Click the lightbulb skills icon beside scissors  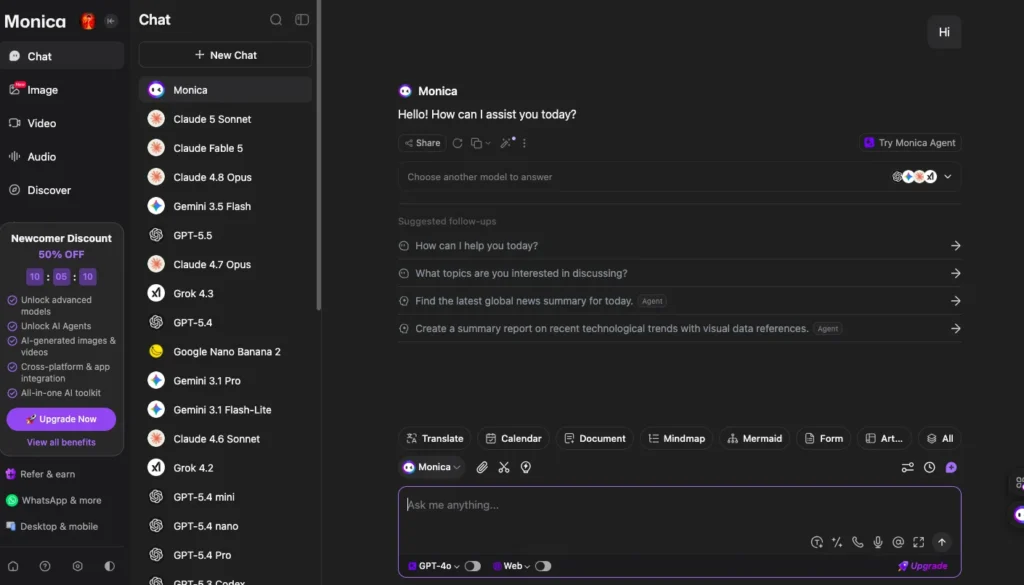pos(526,467)
